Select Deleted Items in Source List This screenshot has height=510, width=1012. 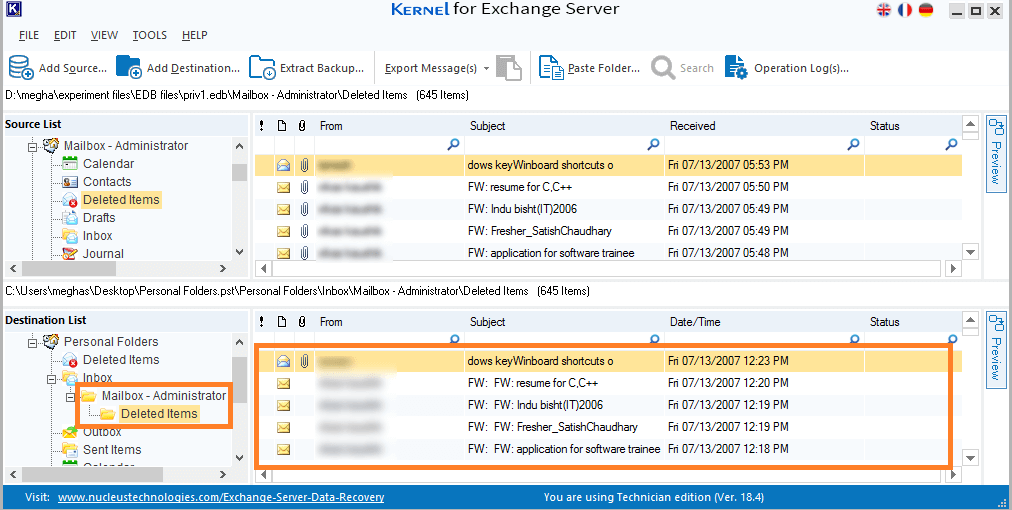click(121, 199)
